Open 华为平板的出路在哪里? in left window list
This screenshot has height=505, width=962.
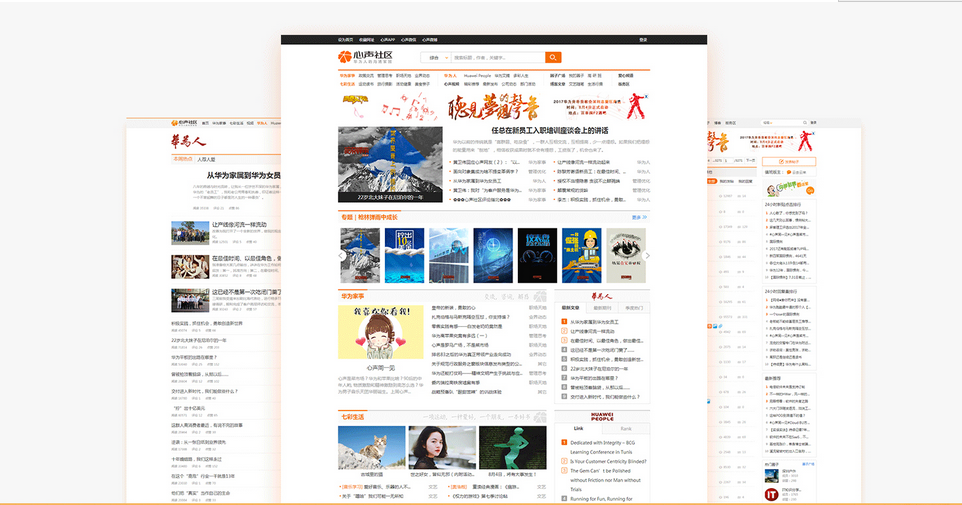coord(194,357)
